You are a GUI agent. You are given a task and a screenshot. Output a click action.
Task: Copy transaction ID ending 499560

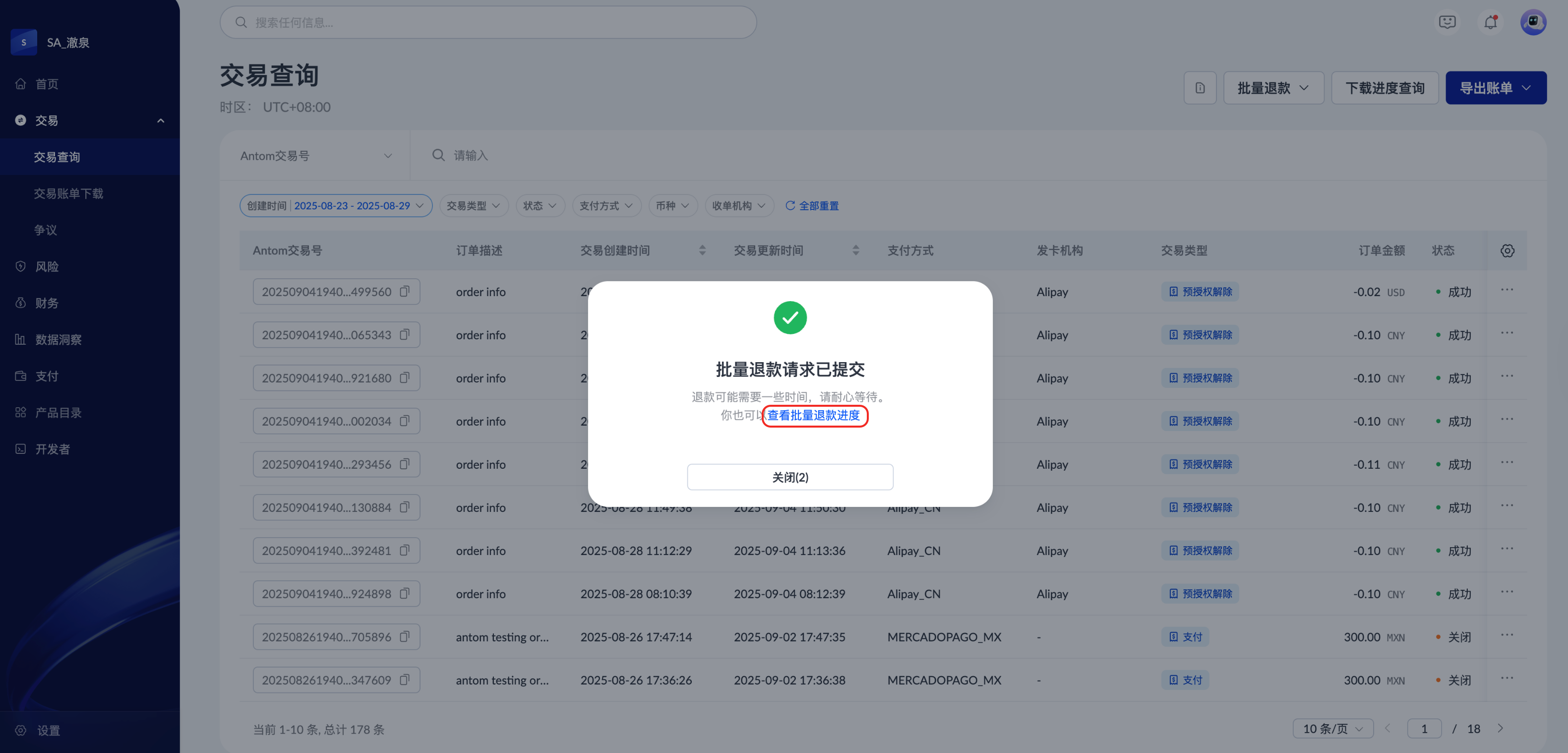coord(405,292)
